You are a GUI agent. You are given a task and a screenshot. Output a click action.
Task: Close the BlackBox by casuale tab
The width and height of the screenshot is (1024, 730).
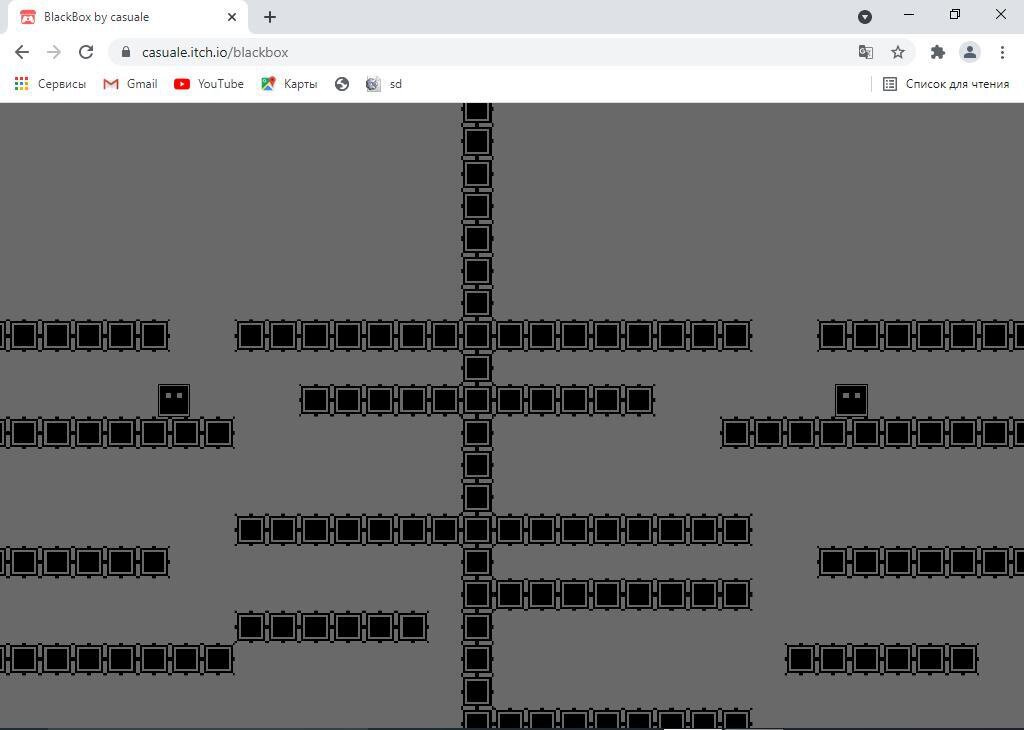click(x=232, y=17)
